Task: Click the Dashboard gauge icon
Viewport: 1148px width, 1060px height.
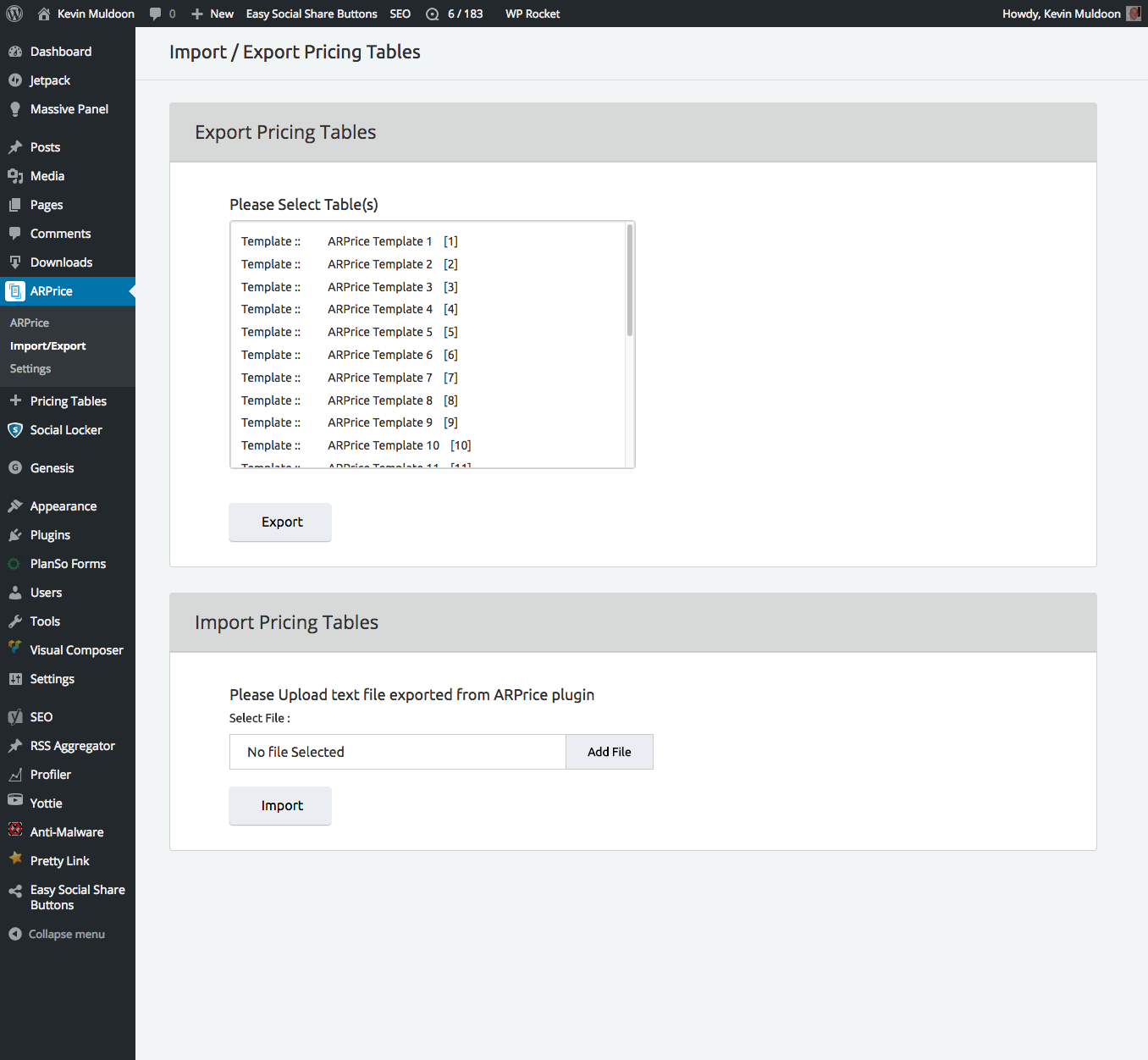Action: 15,52
